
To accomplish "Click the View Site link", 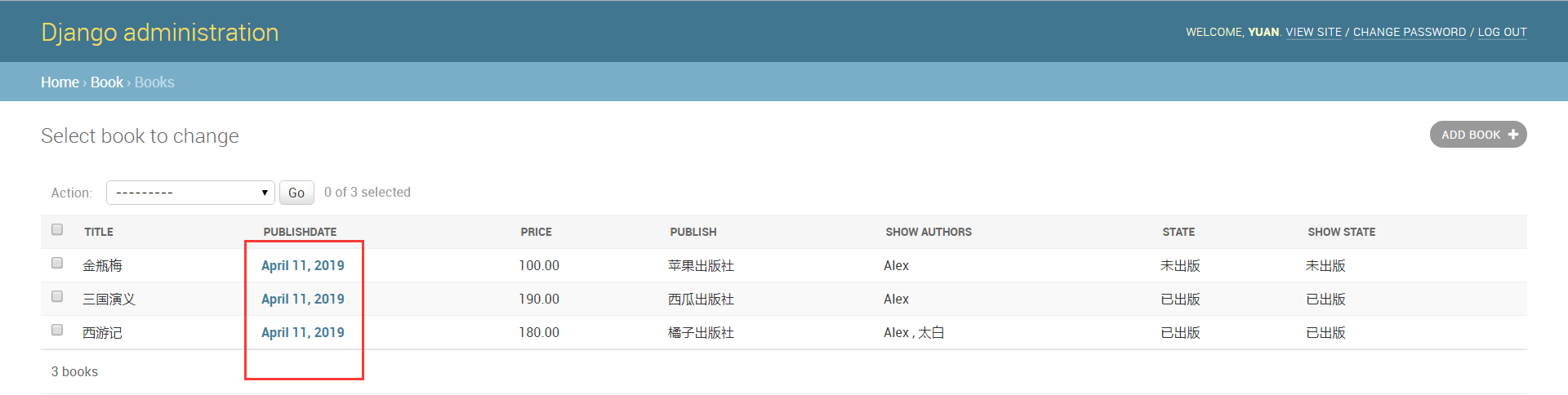I will point(1313,32).
